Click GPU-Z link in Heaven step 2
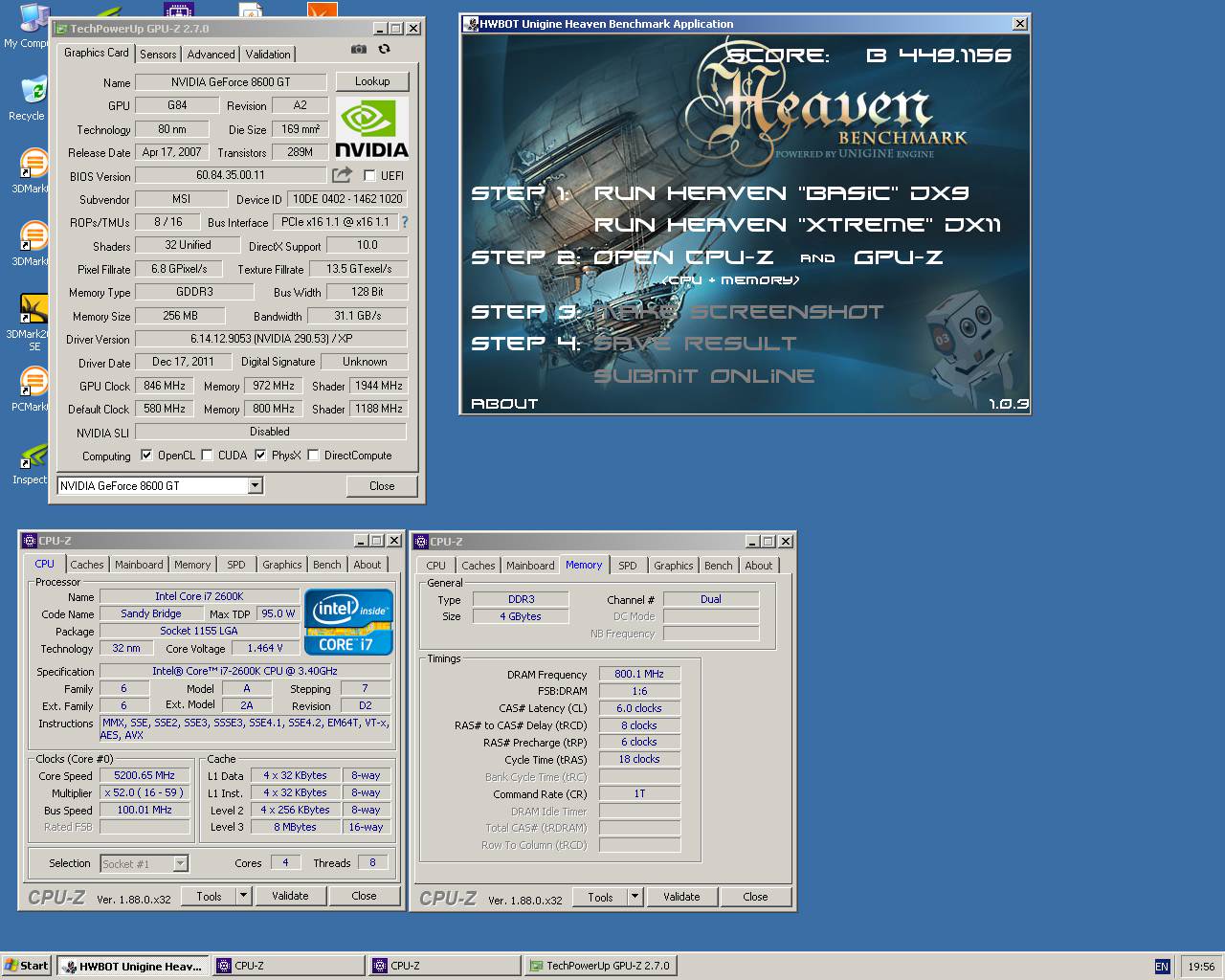The width and height of the screenshot is (1225, 980). (x=899, y=257)
